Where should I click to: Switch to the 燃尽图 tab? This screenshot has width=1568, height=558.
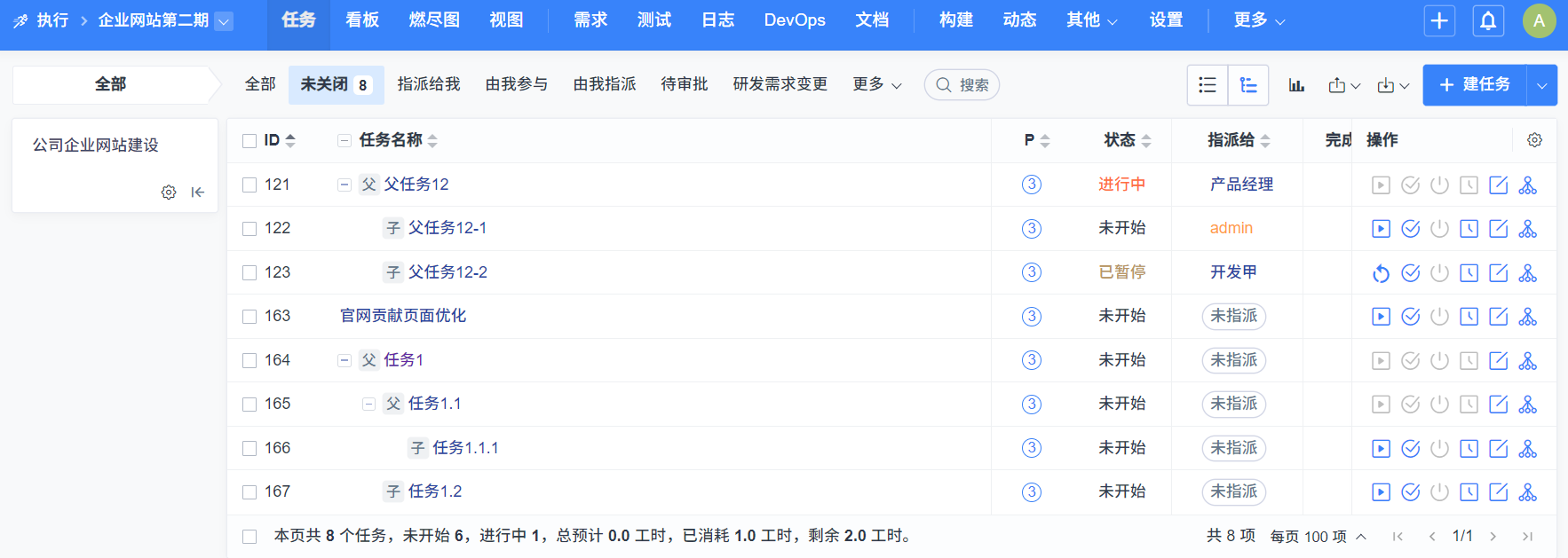pyautogui.click(x=434, y=20)
